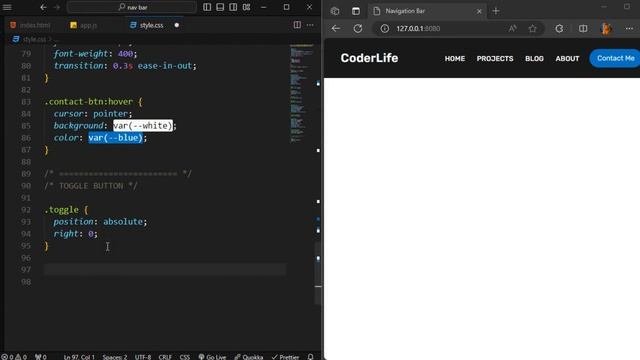This screenshot has height=360, width=640.
Task: Add this page to favorites star
Action: 532,29
